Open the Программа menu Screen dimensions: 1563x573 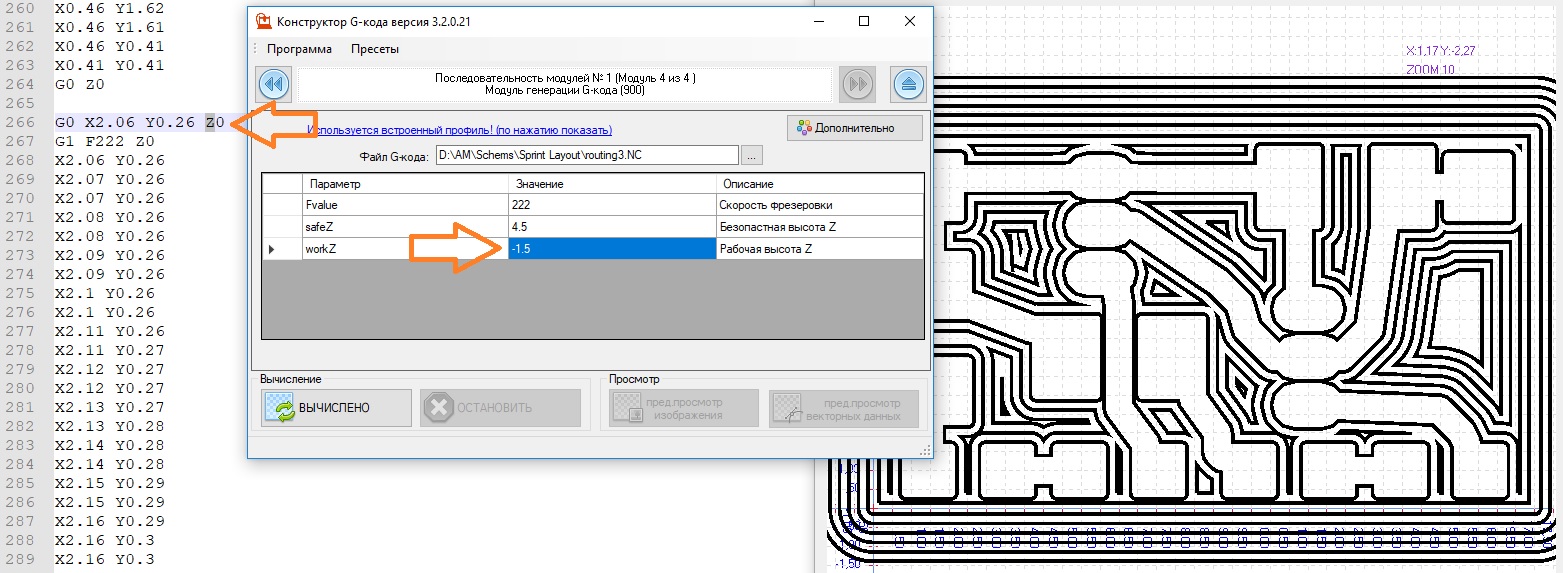[x=299, y=49]
